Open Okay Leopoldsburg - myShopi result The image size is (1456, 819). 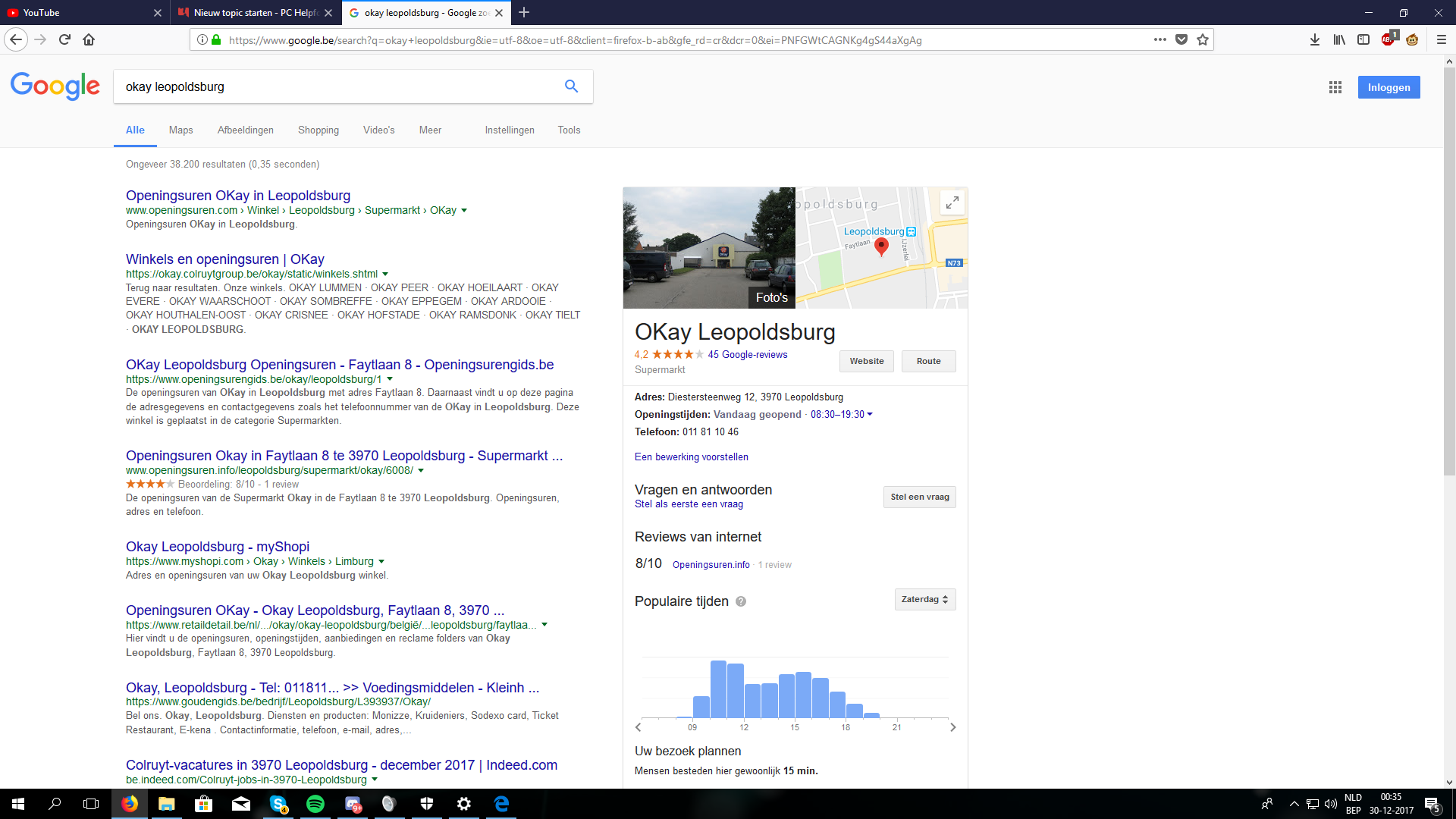218,547
